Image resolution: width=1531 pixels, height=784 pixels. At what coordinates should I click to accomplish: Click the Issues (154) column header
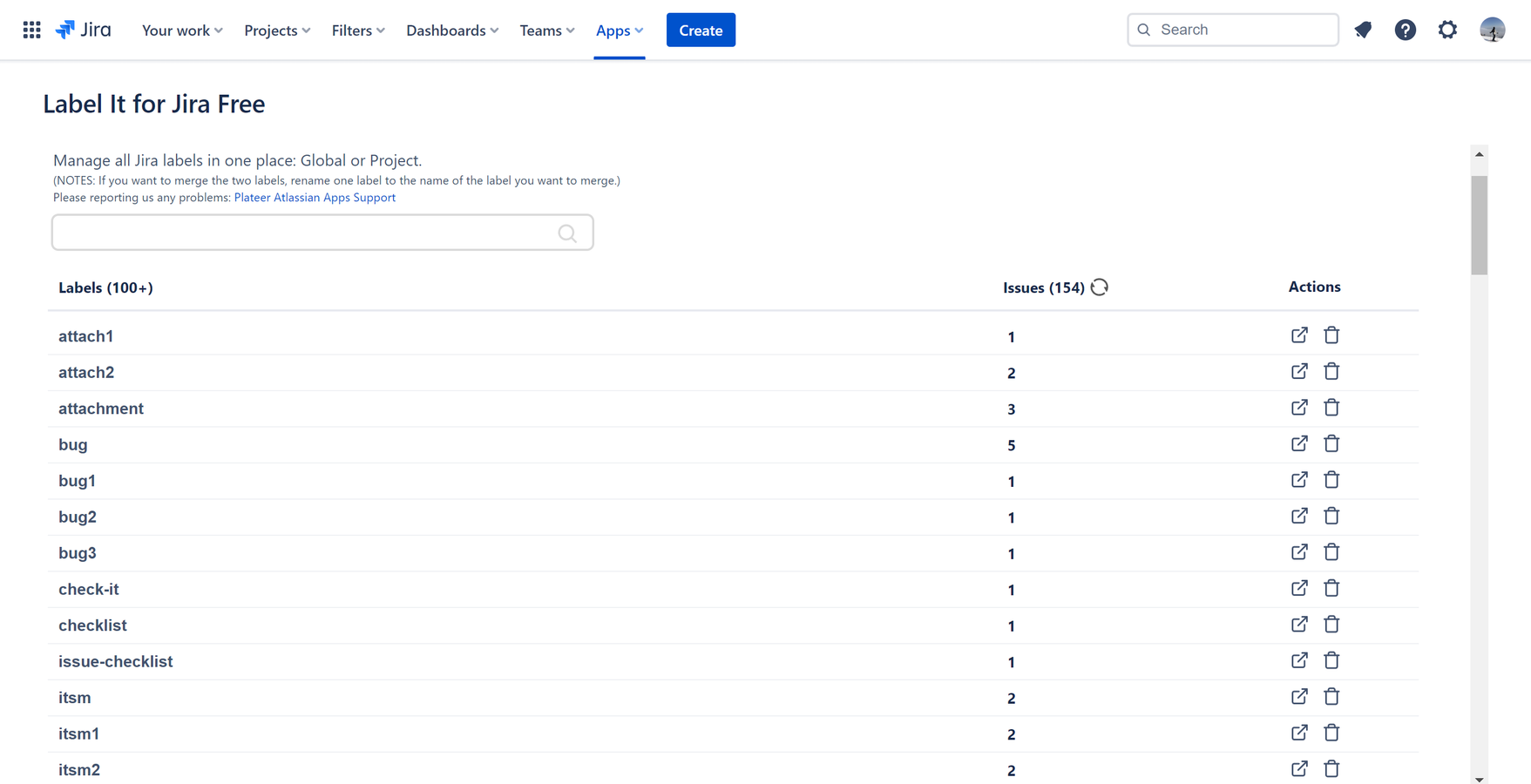pyautogui.click(x=1044, y=287)
